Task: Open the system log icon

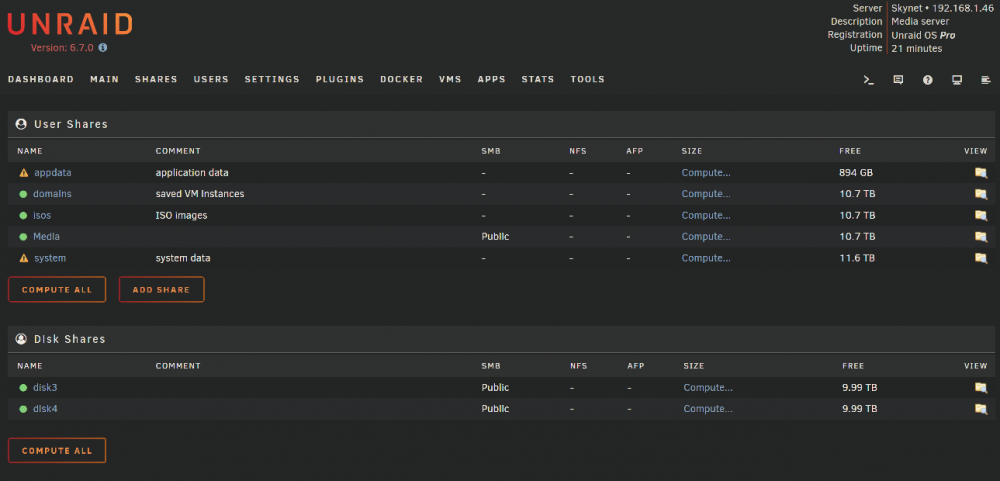Action: [x=986, y=80]
